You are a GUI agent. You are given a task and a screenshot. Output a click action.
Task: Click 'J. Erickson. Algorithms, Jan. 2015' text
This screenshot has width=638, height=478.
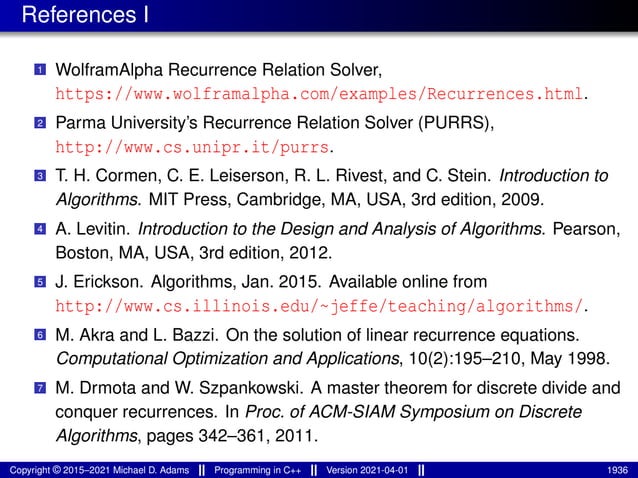point(188,282)
